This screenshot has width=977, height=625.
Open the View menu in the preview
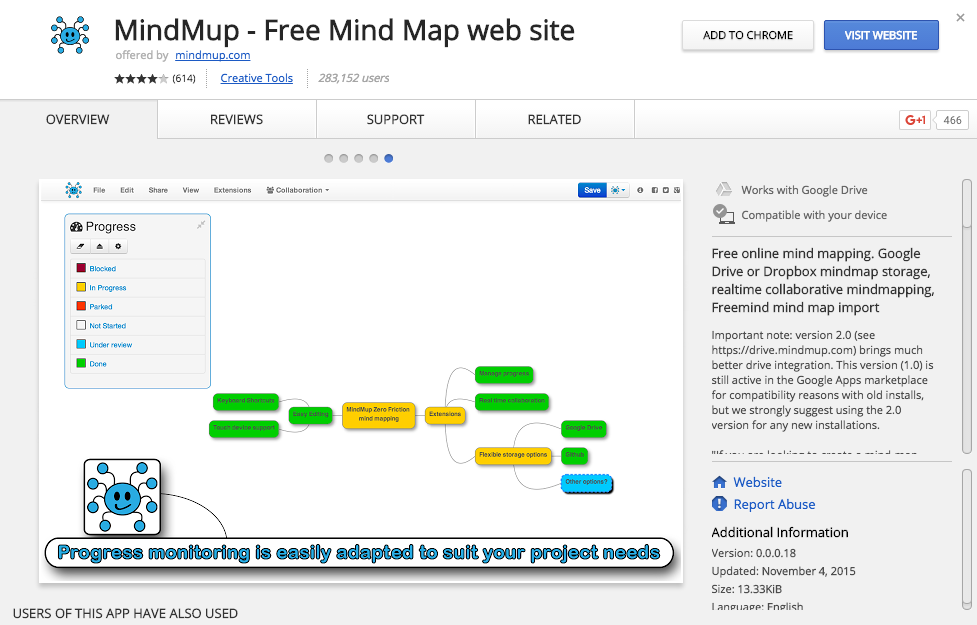(x=191, y=190)
